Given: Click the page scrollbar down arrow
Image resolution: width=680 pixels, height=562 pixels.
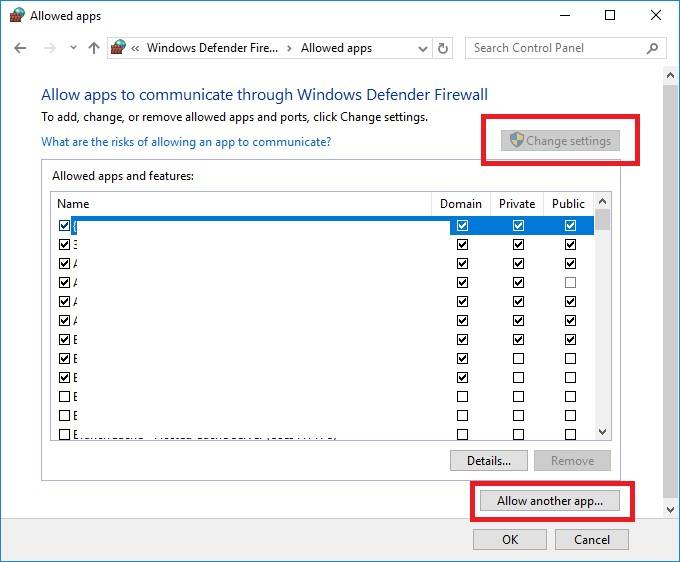Looking at the screenshot, I should [x=670, y=510].
